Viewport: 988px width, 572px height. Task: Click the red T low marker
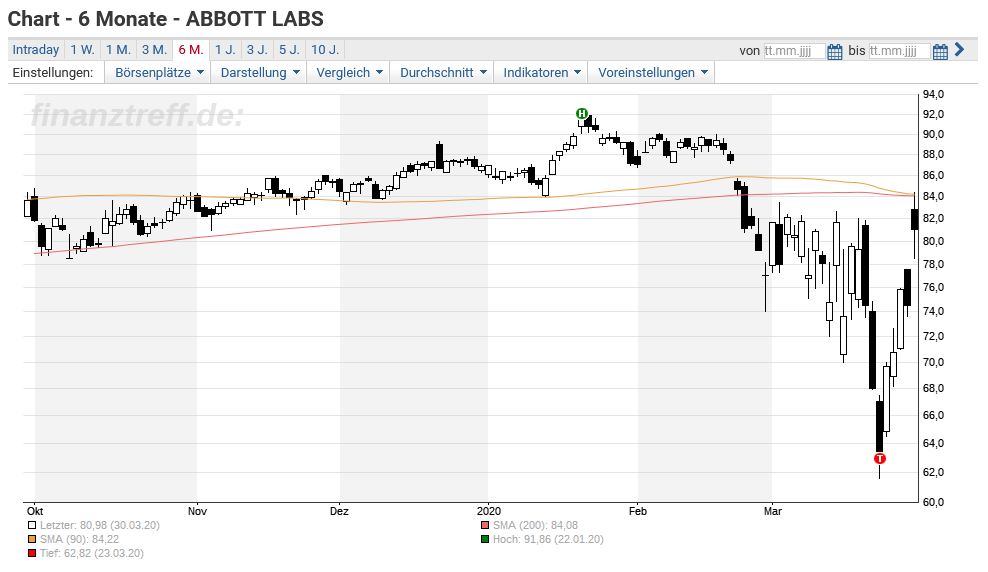(x=880, y=459)
